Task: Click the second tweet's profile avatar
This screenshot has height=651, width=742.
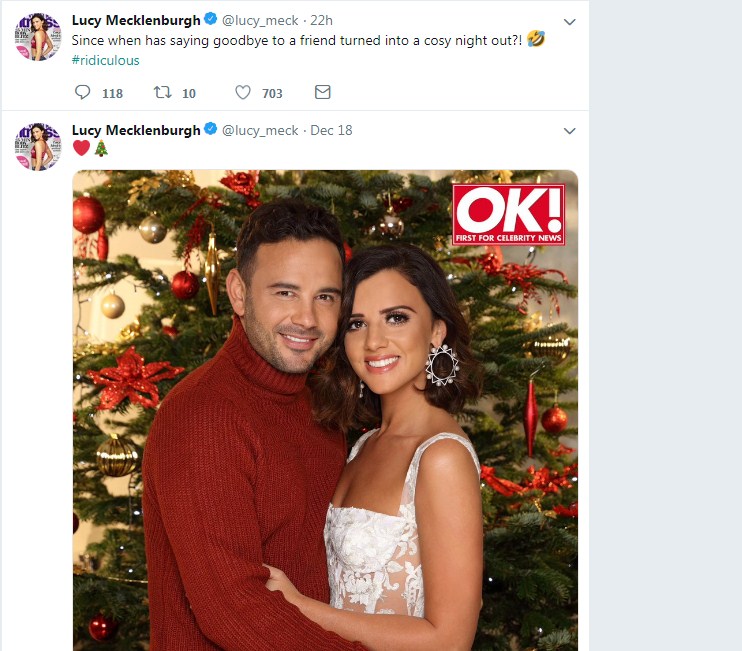Action: [38, 147]
